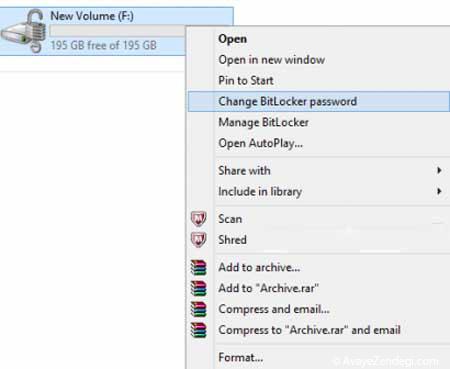Choose Pin to Start
This screenshot has width=450, height=369.
pos(246,80)
